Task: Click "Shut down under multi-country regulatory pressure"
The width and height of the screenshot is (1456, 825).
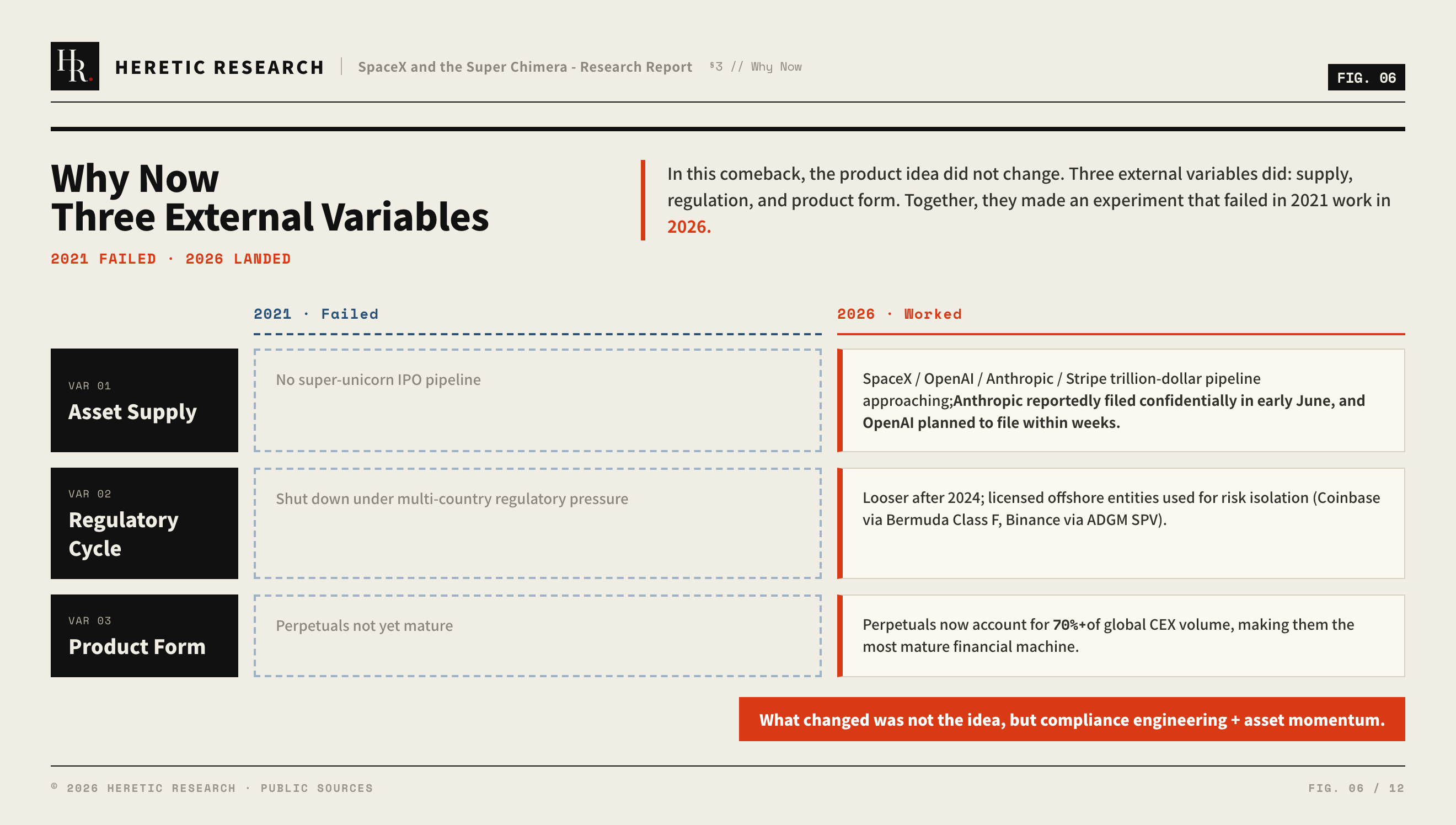Action: [452, 499]
